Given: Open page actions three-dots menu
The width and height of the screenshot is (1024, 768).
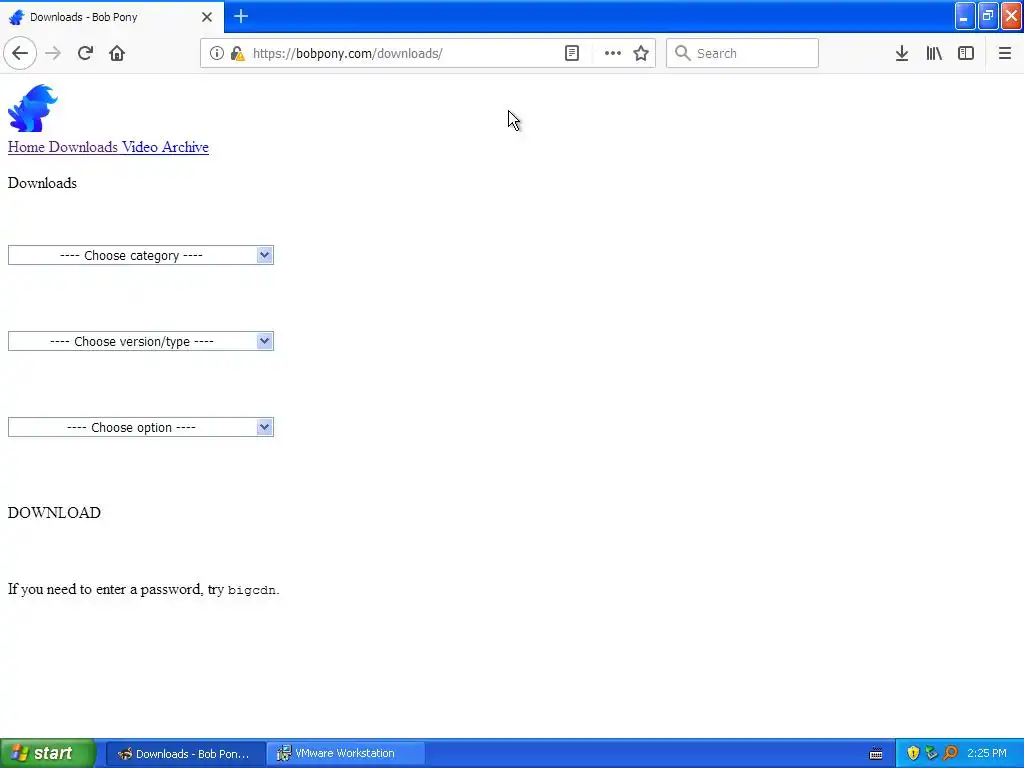Looking at the screenshot, I should pos(613,54).
